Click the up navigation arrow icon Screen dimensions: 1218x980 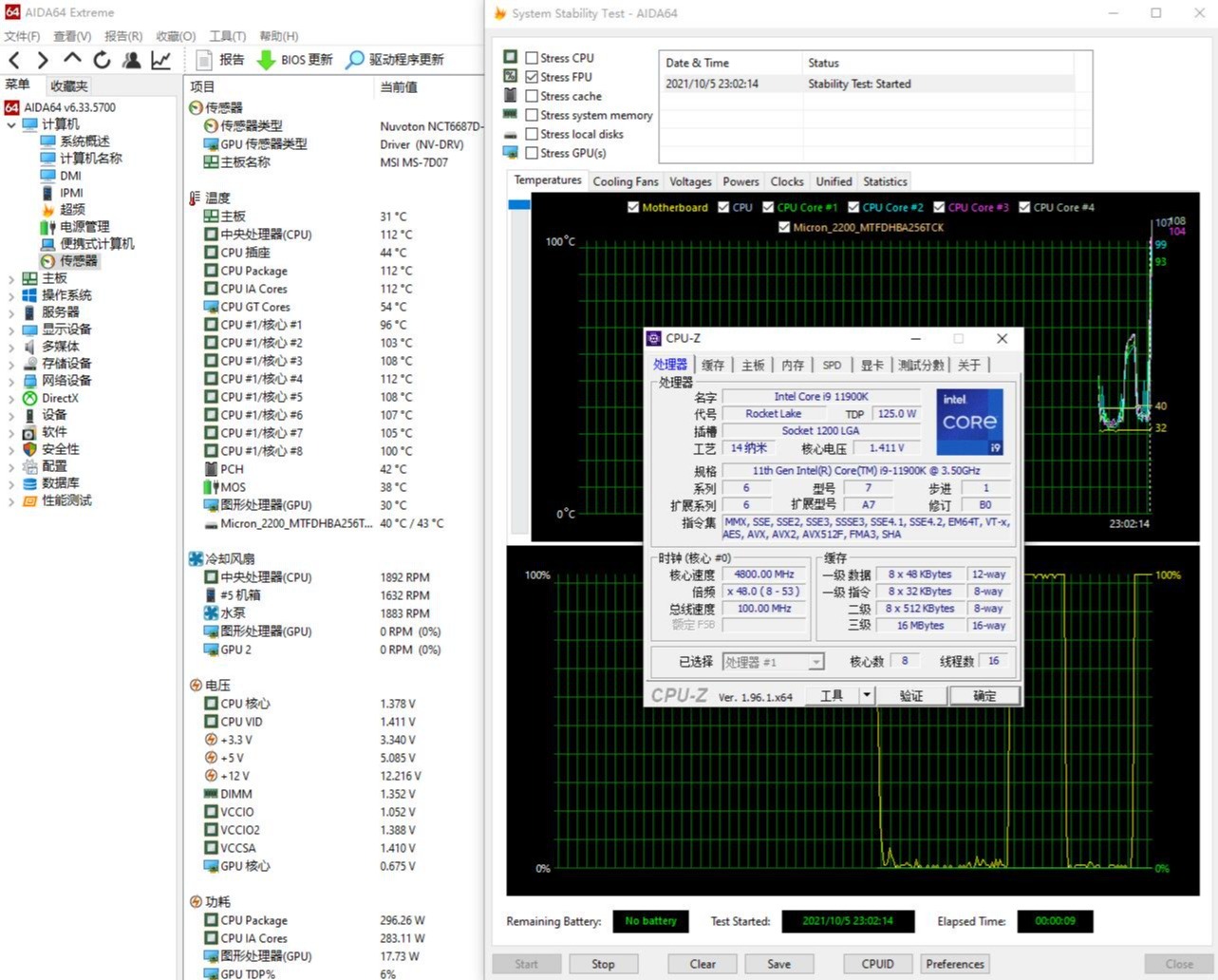[72, 60]
